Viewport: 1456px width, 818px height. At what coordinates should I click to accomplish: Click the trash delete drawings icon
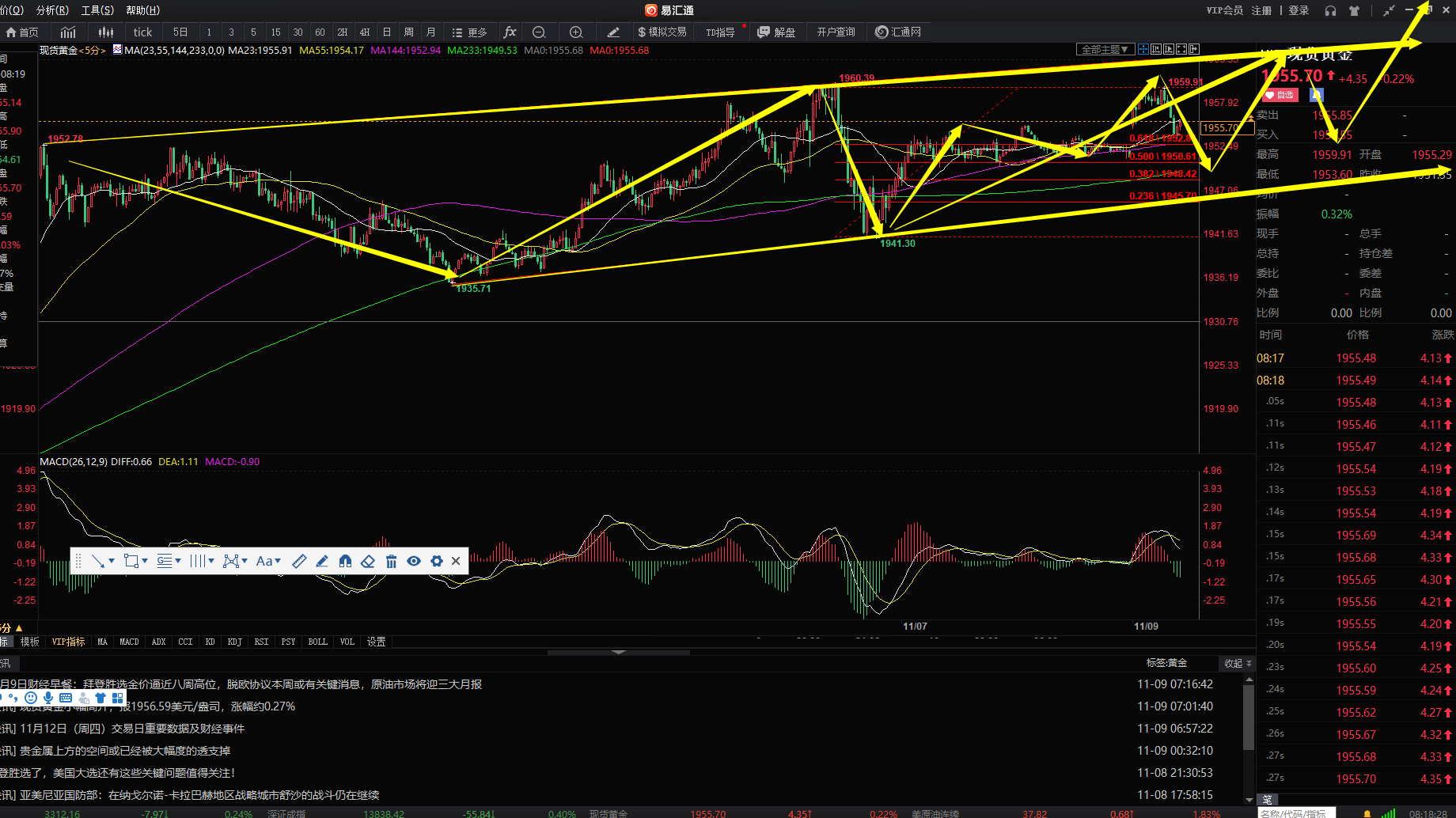pos(391,561)
